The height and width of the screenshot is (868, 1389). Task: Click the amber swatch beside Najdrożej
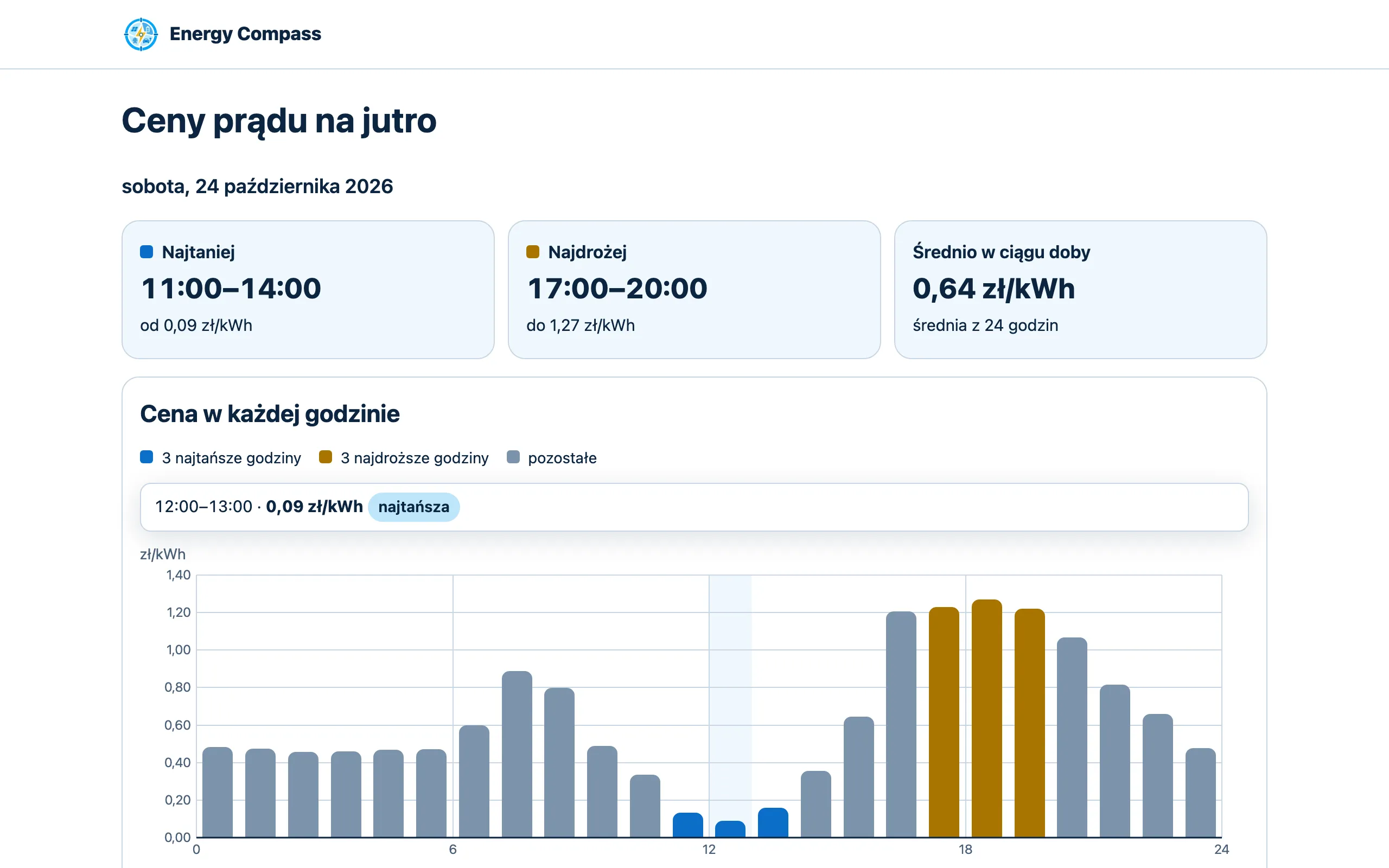tap(533, 252)
